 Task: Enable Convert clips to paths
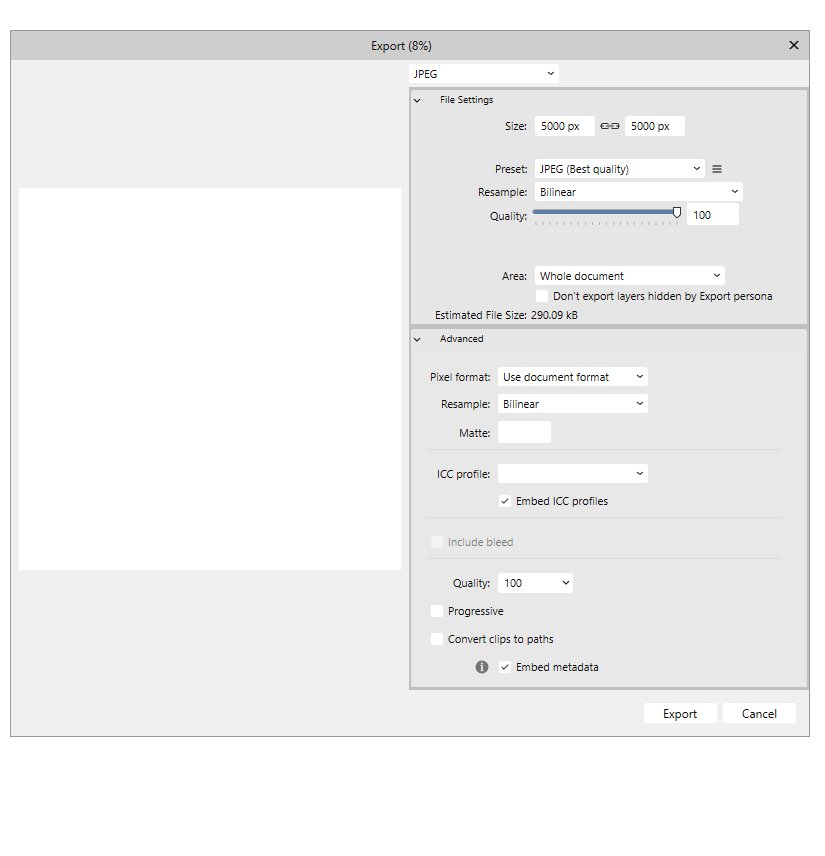pyautogui.click(x=437, y=639)
